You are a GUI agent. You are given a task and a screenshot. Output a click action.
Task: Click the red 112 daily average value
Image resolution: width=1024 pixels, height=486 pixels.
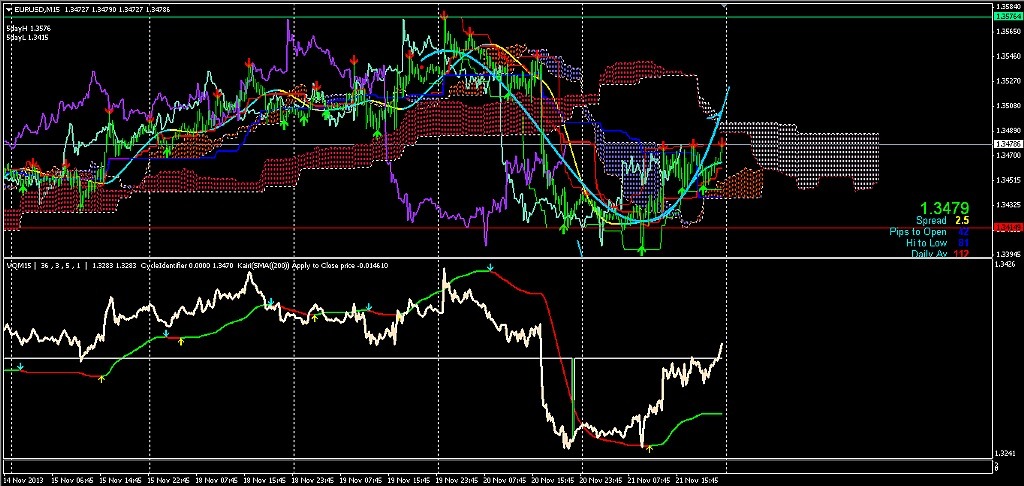click(961, 253)
